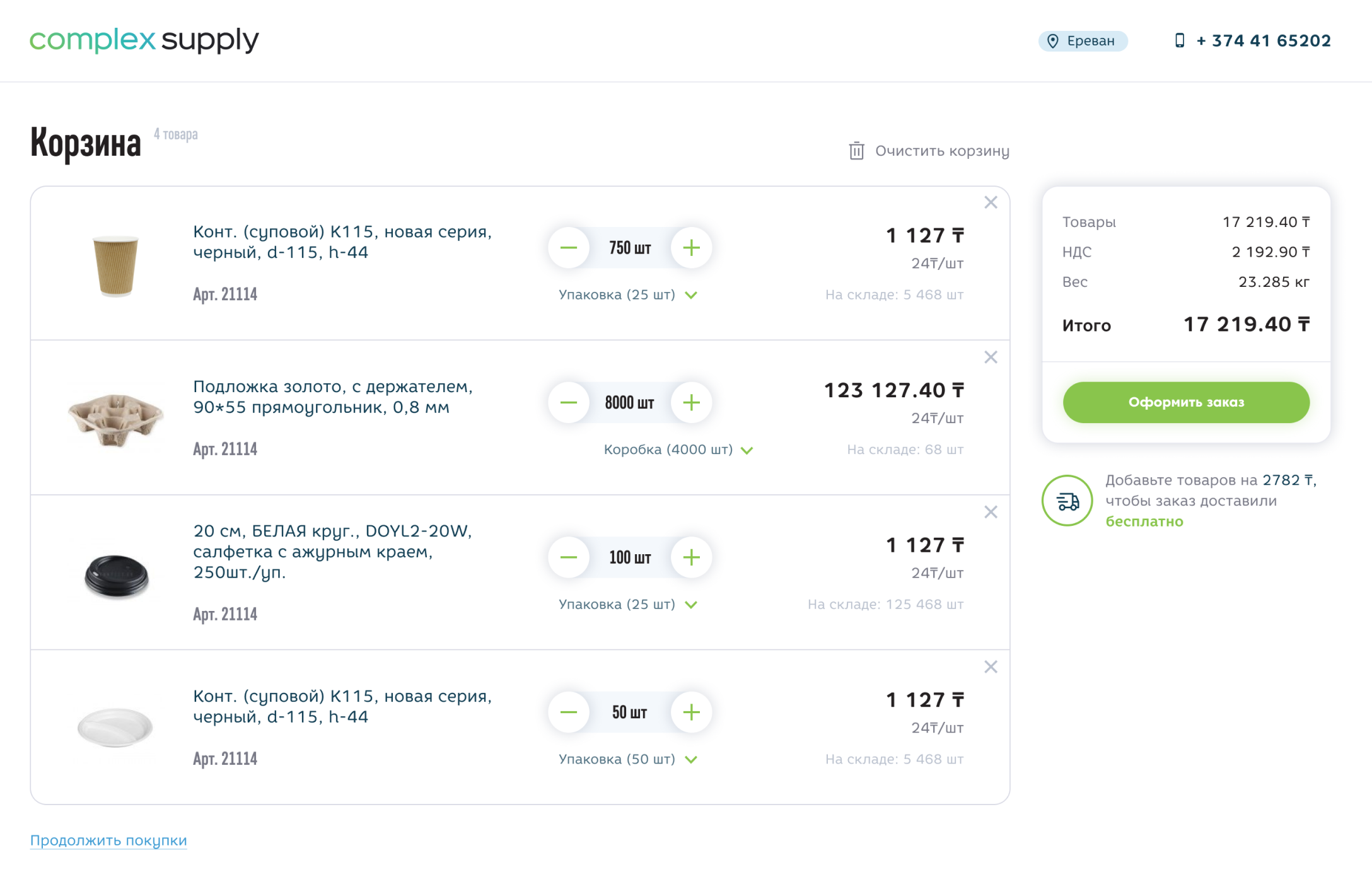Click the complex supply logo
Screen dimensions: 1372x889
pyautogui.click(x=144, y=40)
